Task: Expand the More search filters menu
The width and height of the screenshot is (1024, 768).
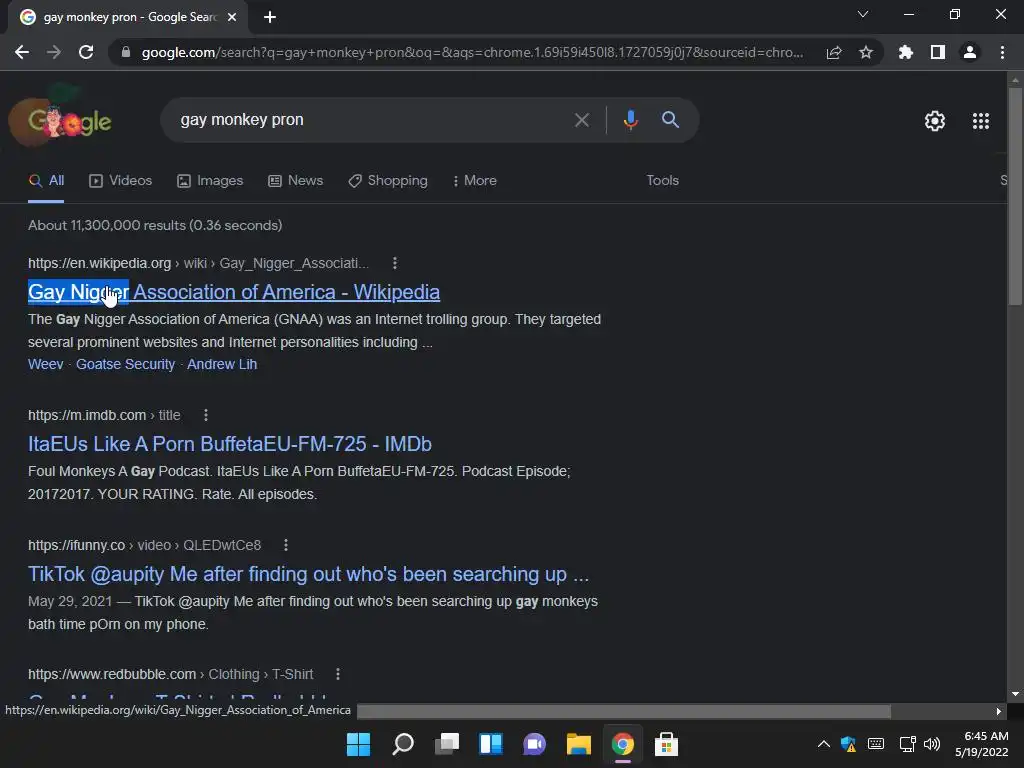Action: (475, 180)
